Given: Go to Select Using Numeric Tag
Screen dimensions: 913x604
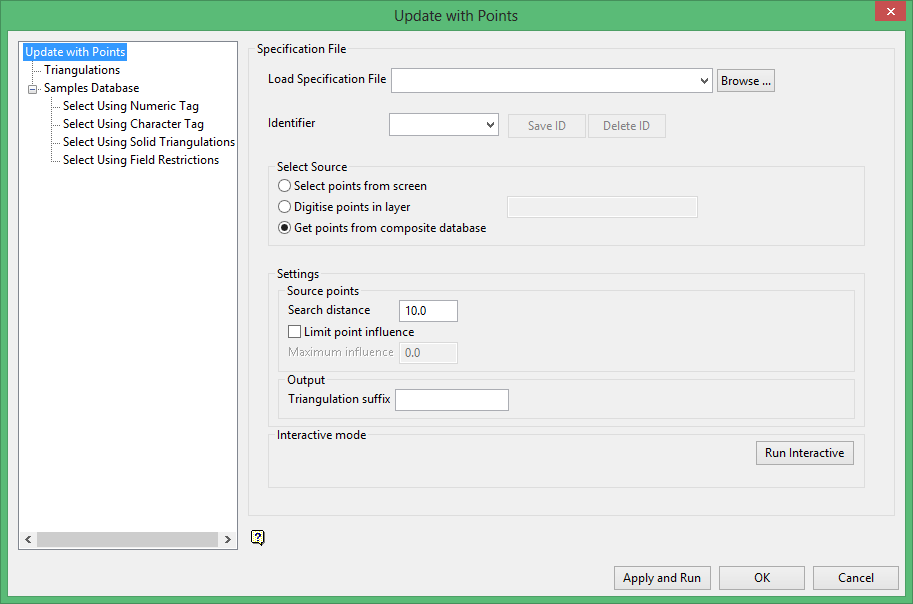Looking at the screenshot, I should 131,106.
